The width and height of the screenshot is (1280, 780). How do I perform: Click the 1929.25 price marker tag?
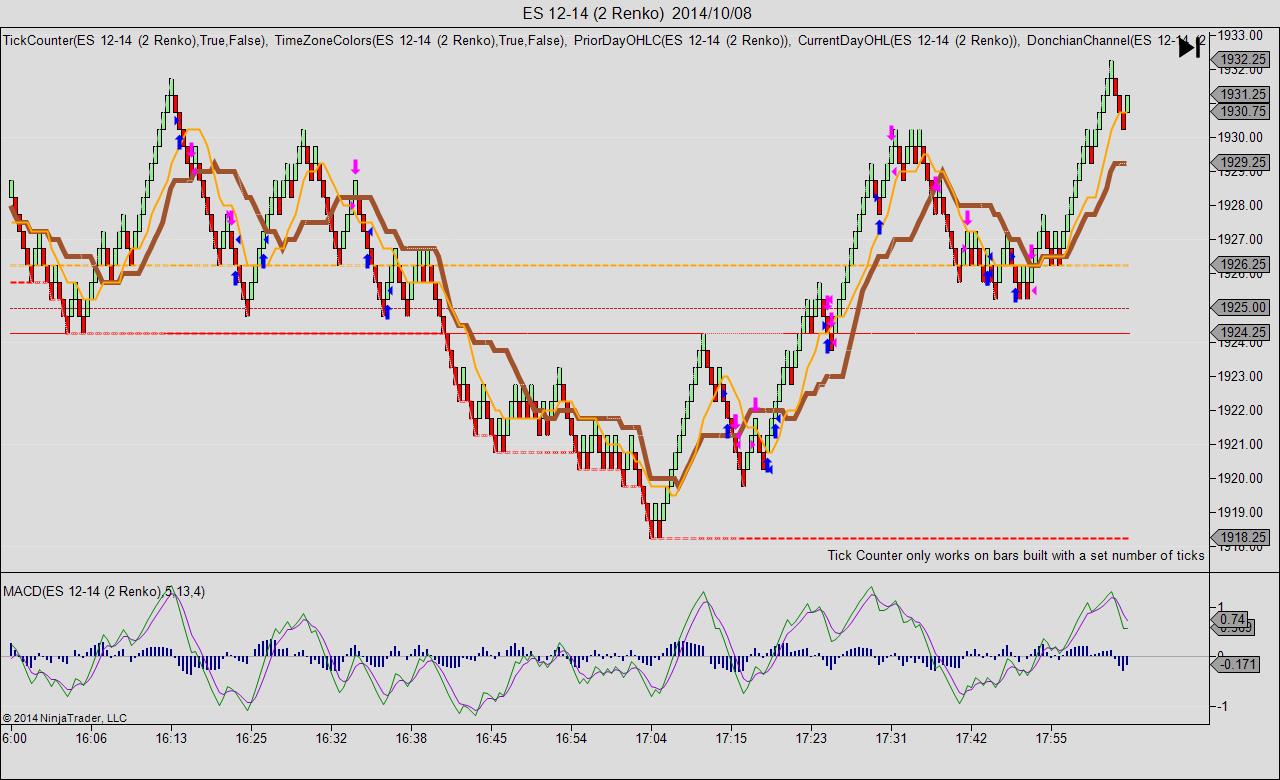pos(1243,162)
